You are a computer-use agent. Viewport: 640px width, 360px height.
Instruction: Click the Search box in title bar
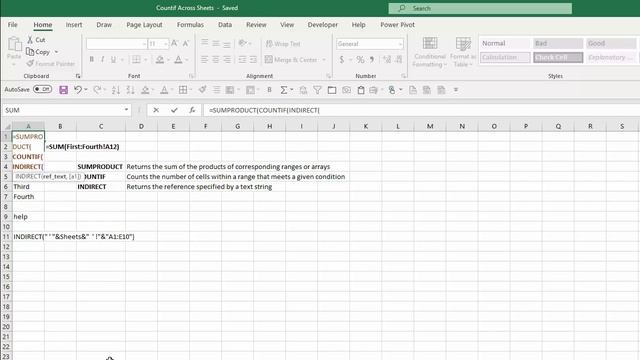click(480, 8)
